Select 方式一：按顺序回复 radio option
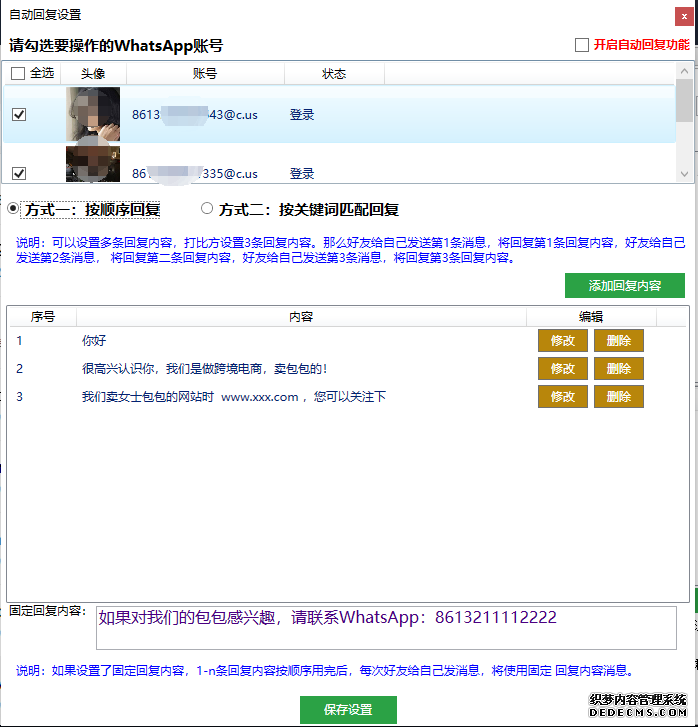 point(13,209)
